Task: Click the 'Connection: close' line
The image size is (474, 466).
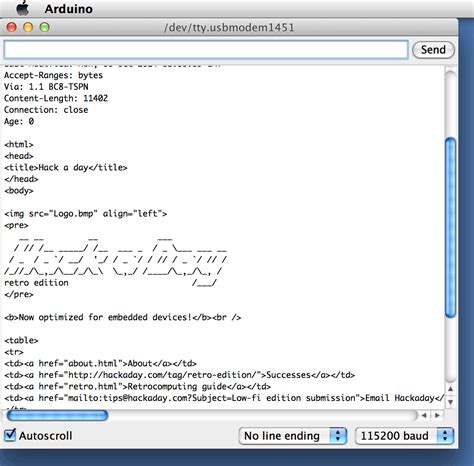Action: click(46, 110)
